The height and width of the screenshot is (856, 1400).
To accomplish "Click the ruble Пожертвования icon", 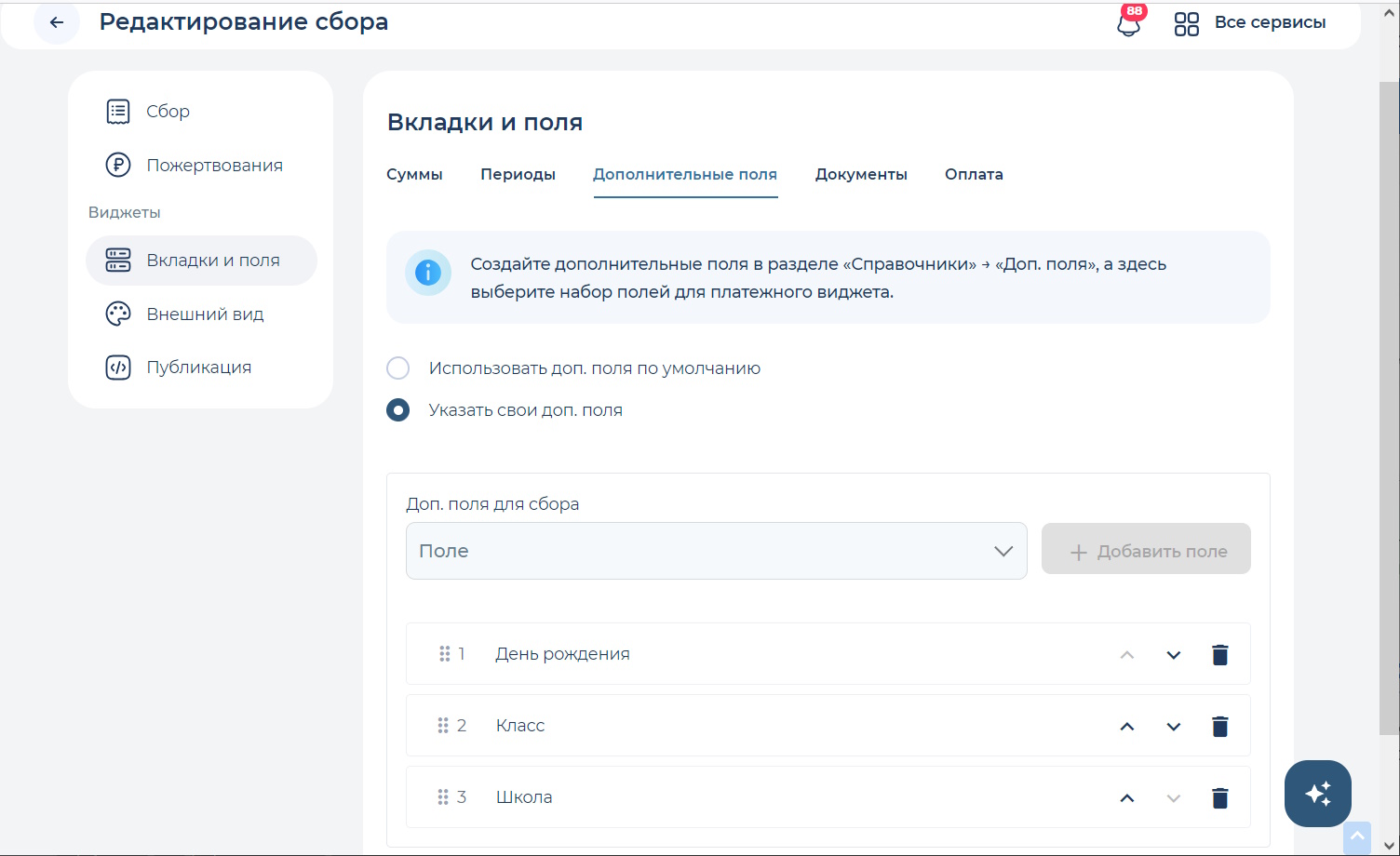I will 118,166.
